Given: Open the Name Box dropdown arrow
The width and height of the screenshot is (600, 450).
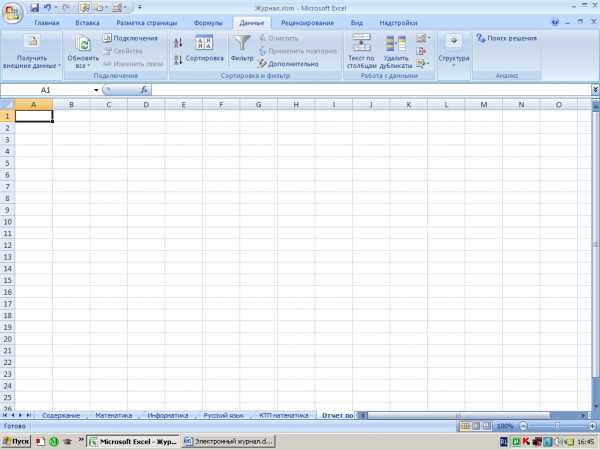Looking at the screenshot, I should pyautogui.click(x=96, y=90).
